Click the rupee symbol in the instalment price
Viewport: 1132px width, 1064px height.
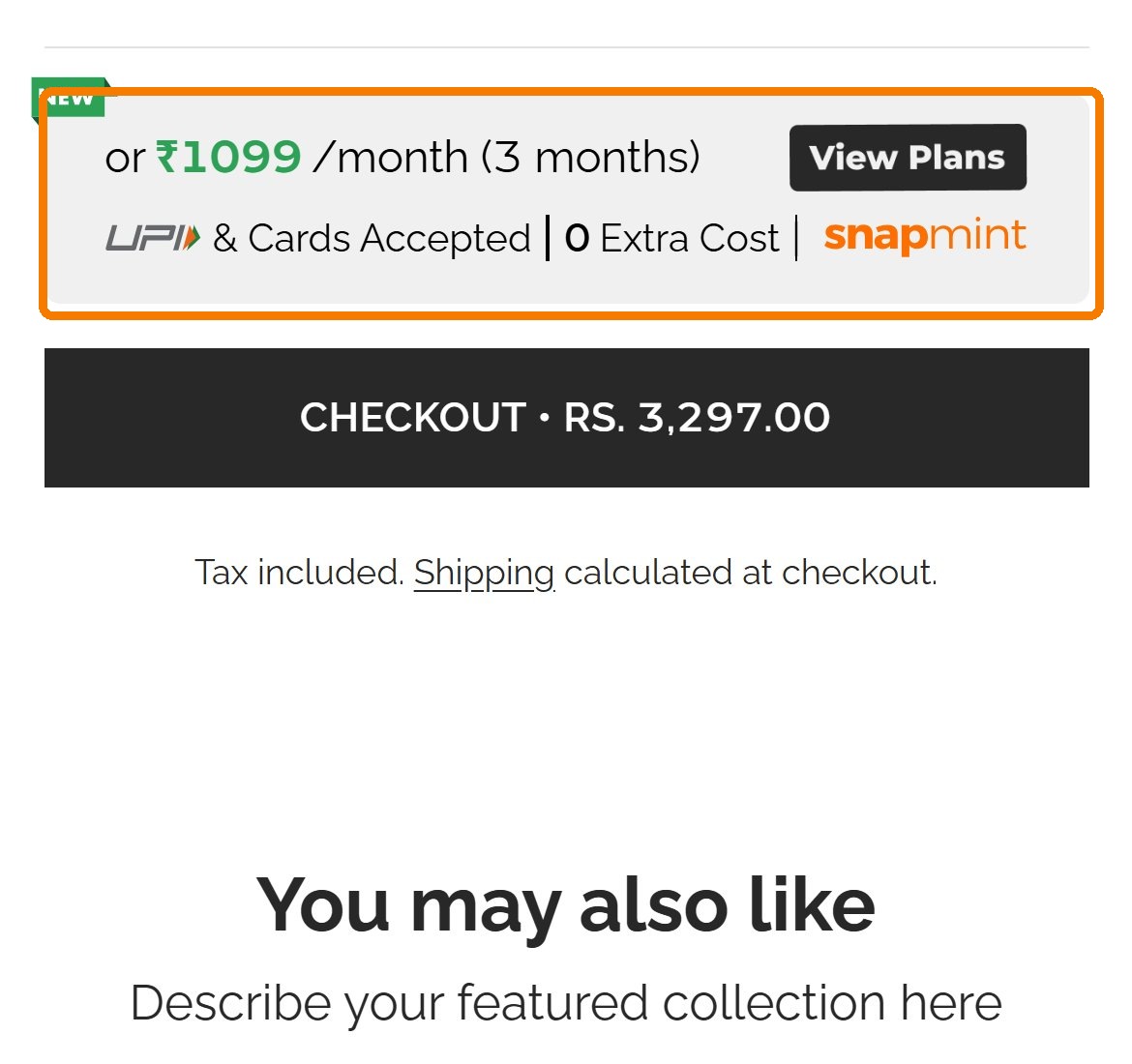coord(166,157)
